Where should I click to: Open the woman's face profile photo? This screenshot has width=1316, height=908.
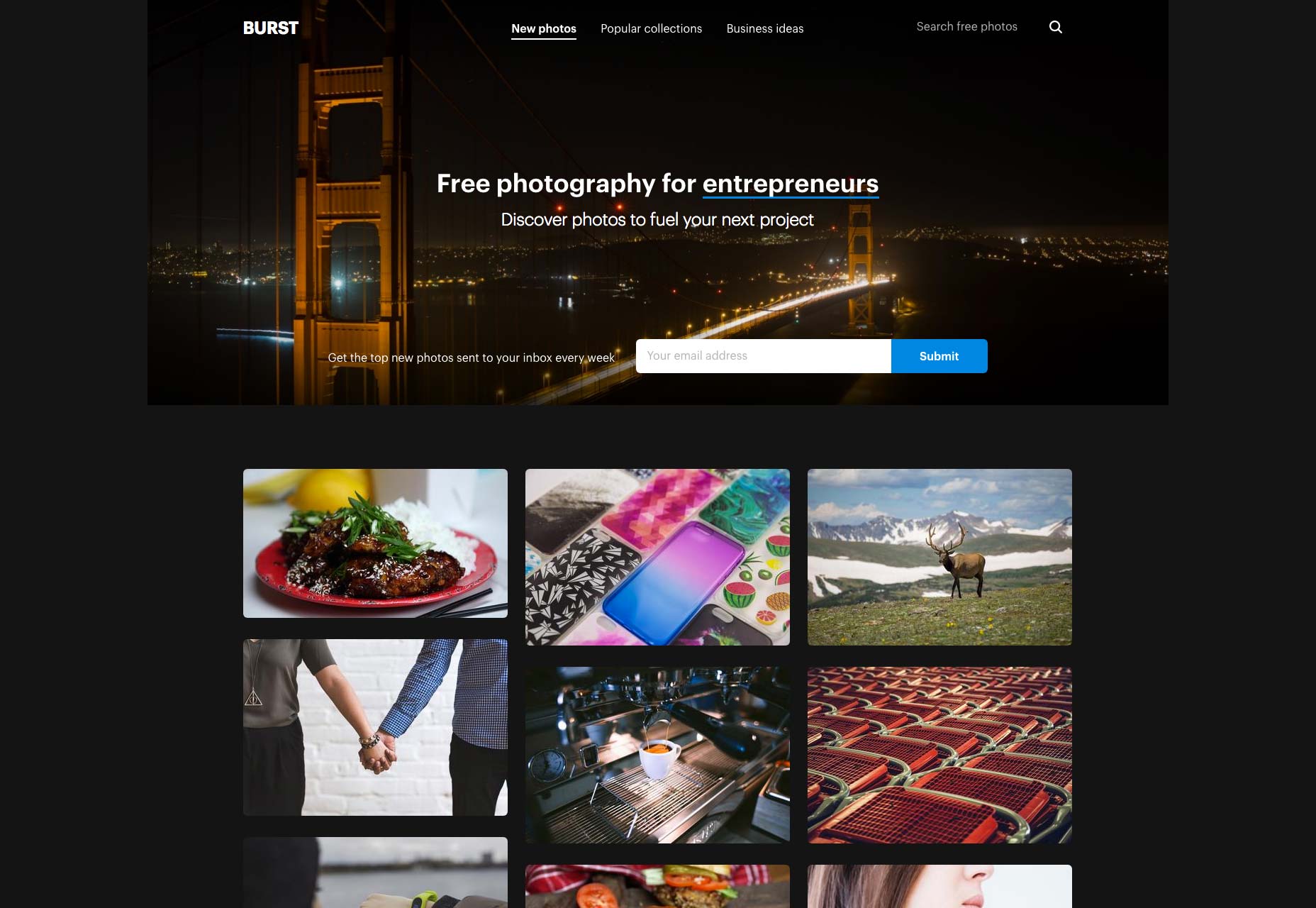click(939, 886)
